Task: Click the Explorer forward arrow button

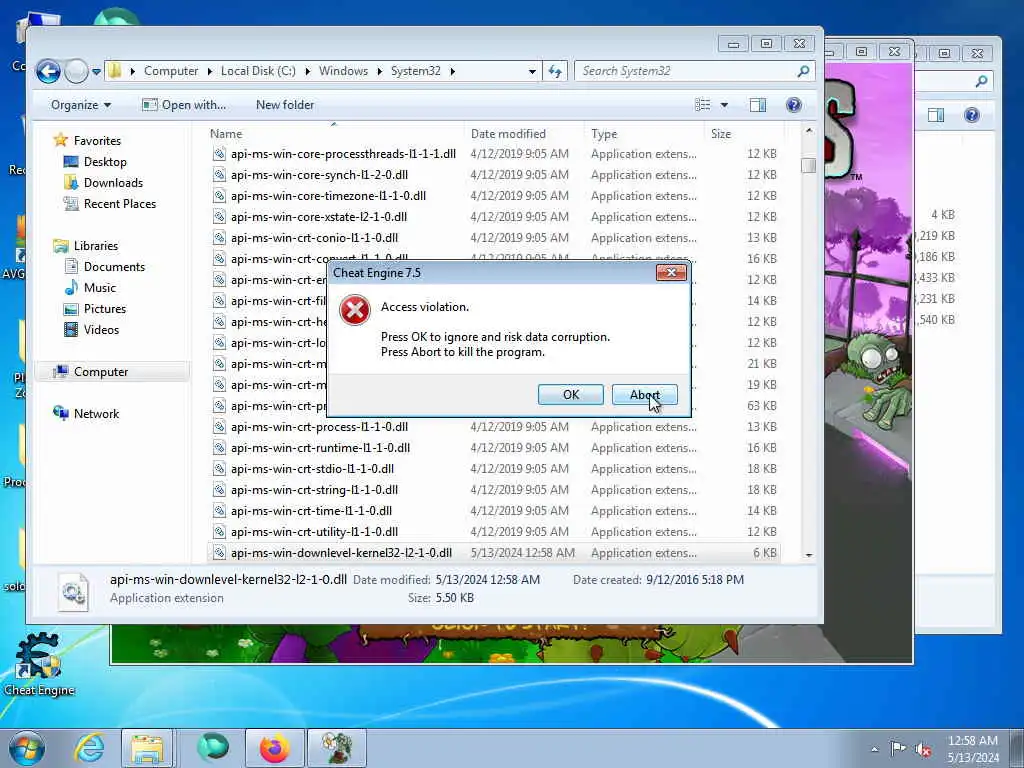Action: [x=76, y=71]
